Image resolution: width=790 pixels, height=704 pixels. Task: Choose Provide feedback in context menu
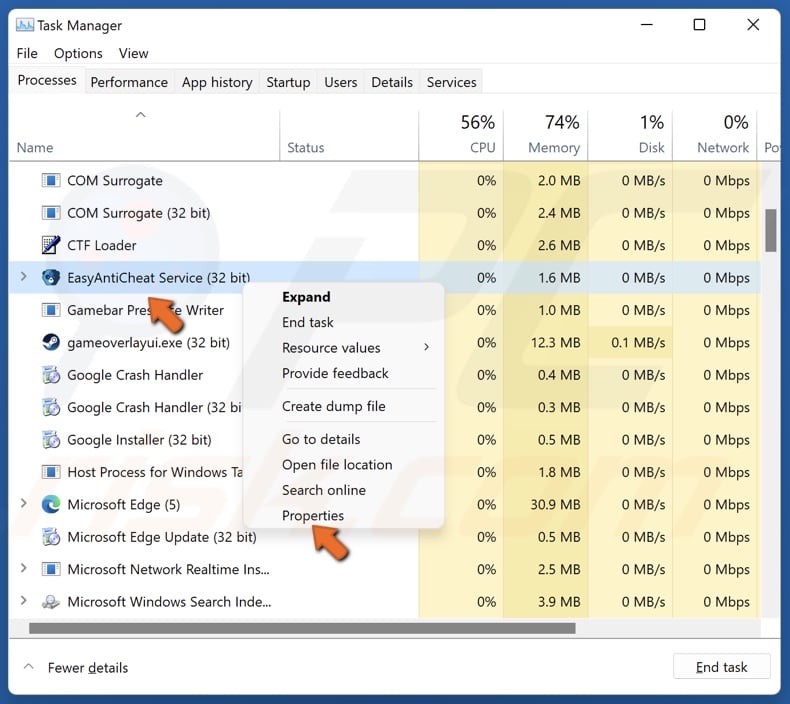(344, 373)
